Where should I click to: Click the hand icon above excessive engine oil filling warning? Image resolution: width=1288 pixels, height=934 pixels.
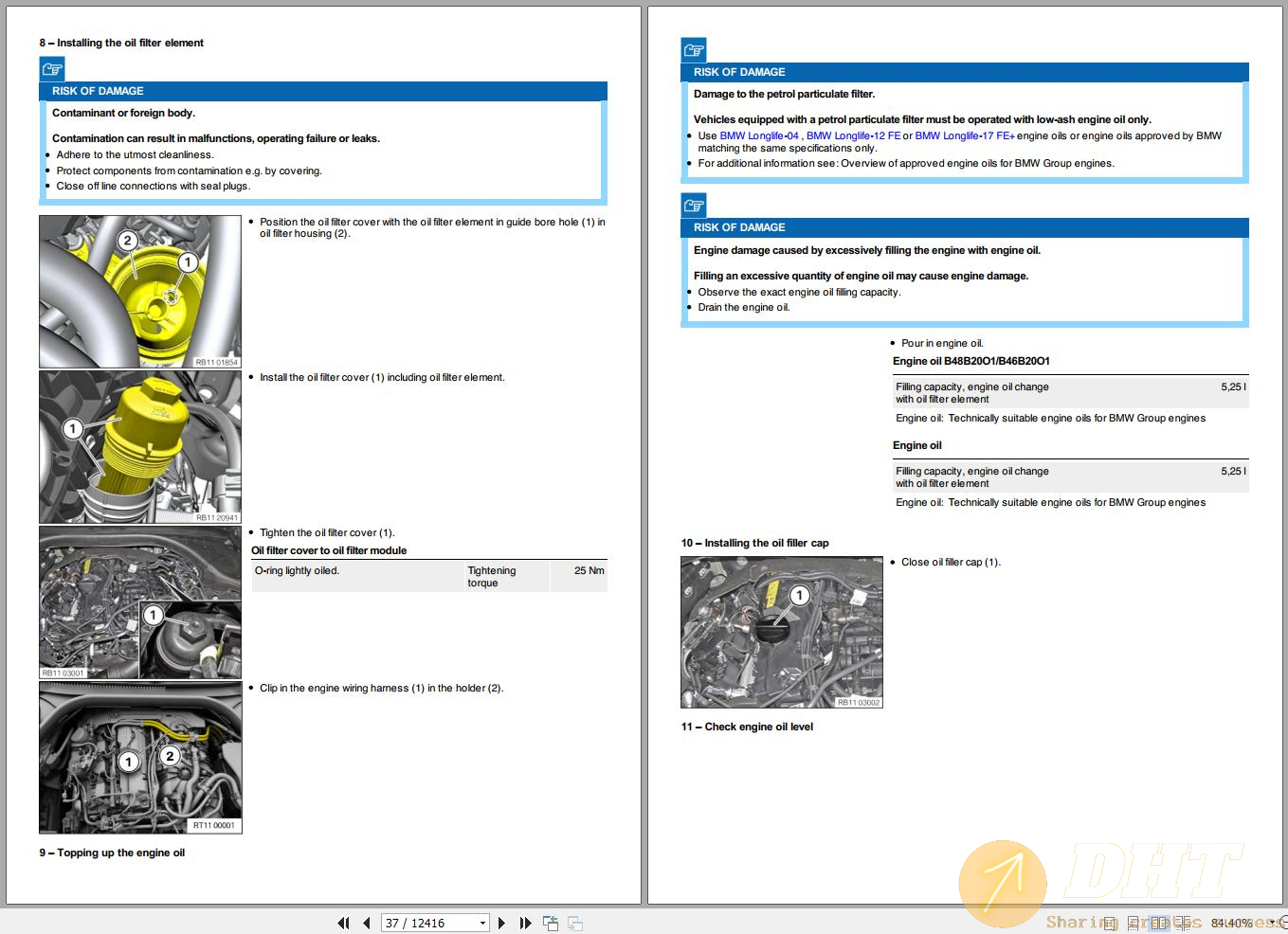pyautogui.click(x=694, y=205)
